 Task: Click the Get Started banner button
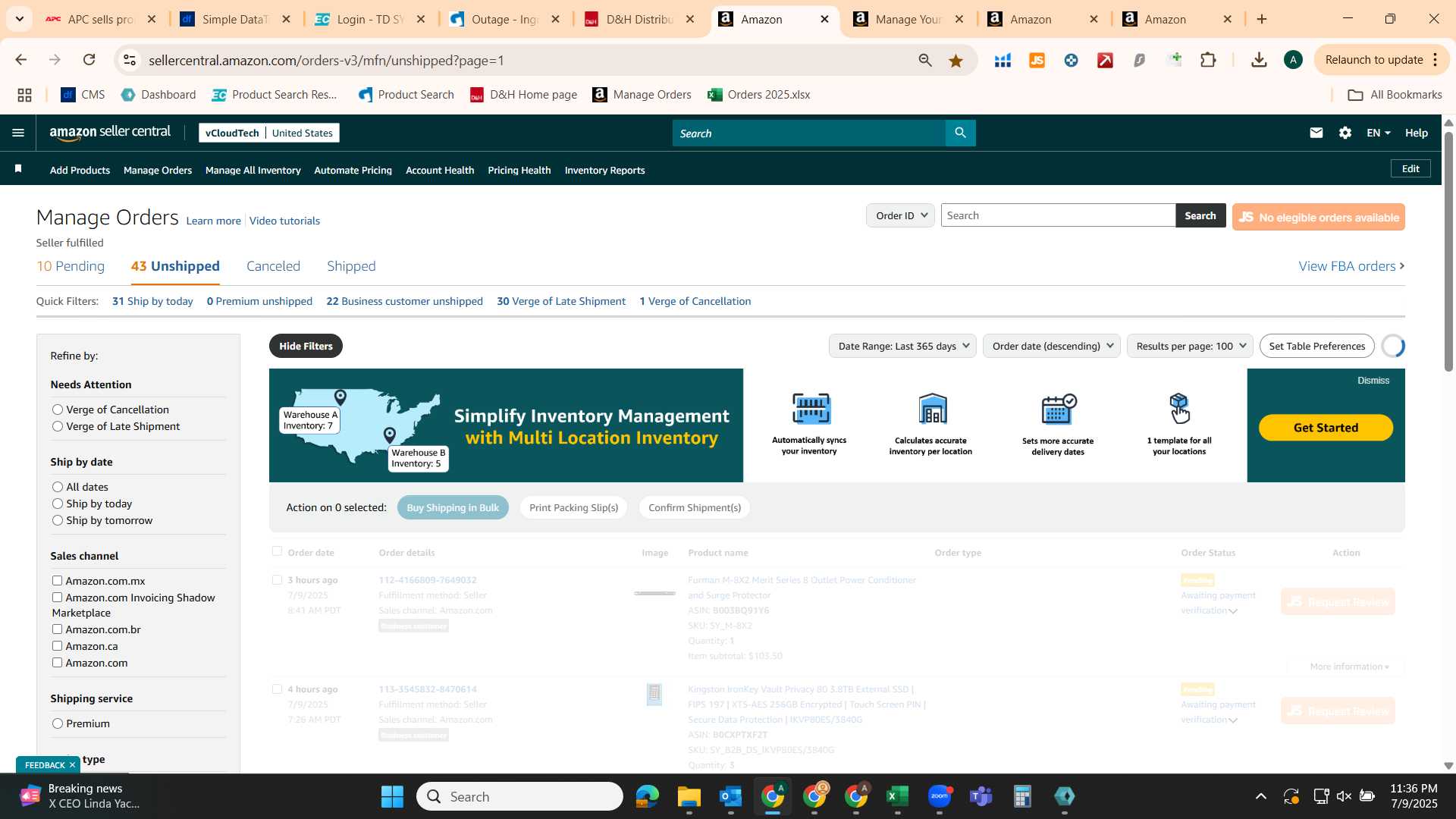pos(1326,428)
